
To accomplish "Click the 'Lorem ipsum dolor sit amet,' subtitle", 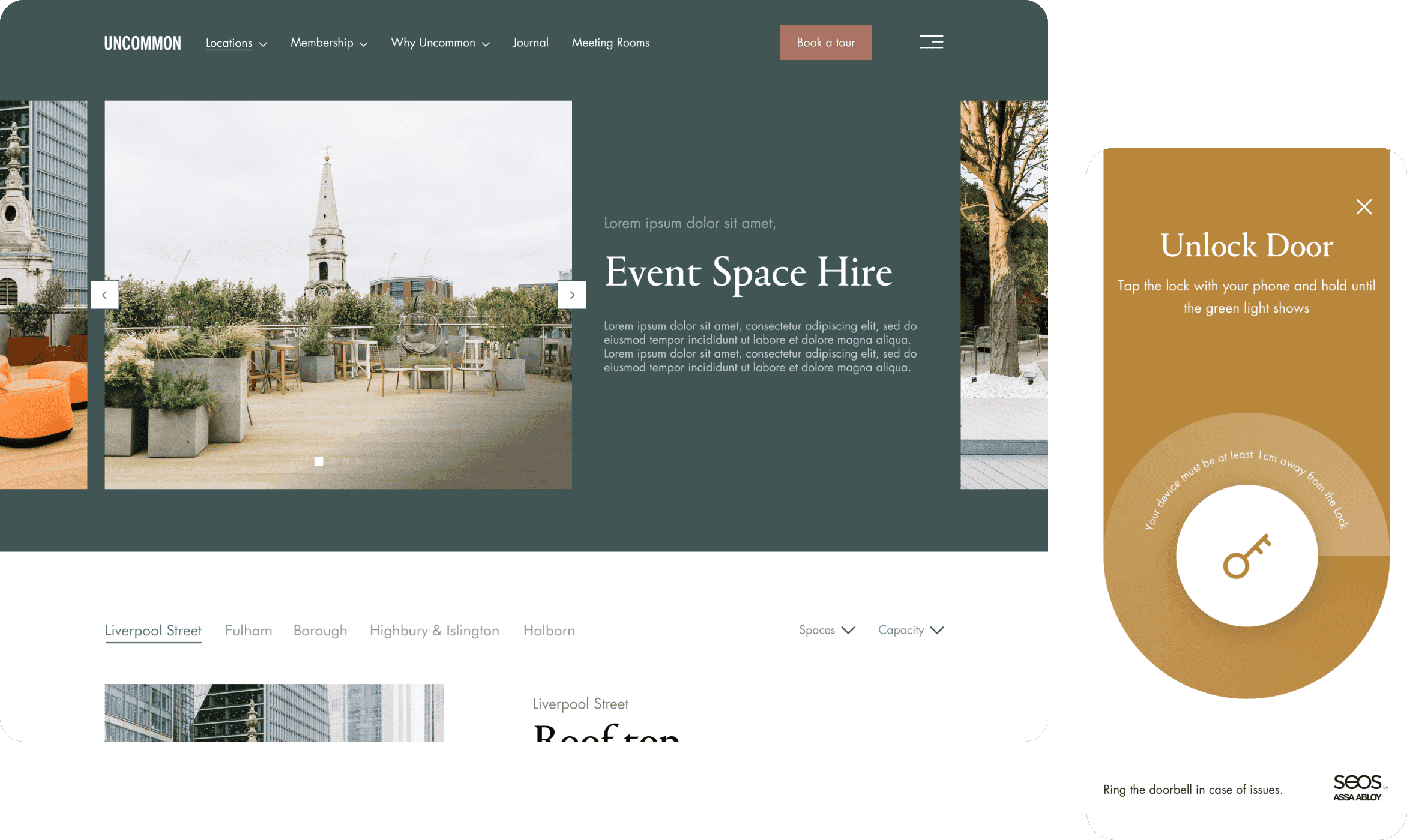I will tap(690, 223).
